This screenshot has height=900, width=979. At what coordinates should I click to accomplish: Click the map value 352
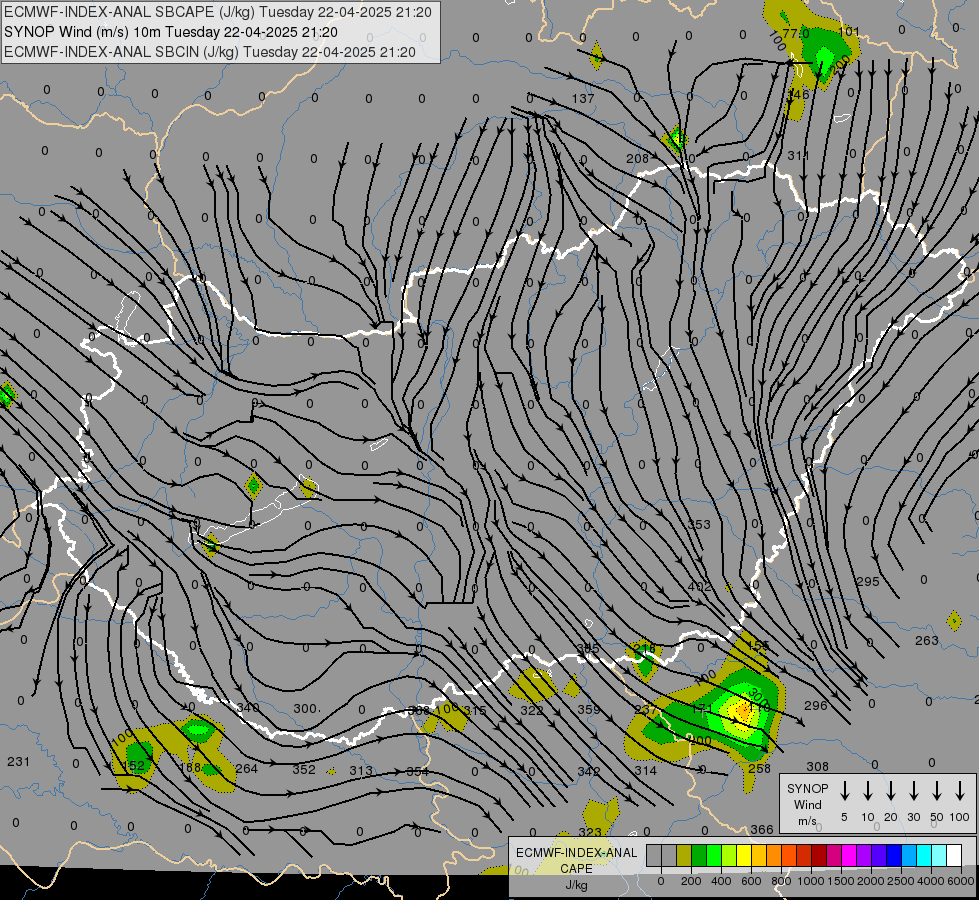pyautogui.click(x=304, y=769)
